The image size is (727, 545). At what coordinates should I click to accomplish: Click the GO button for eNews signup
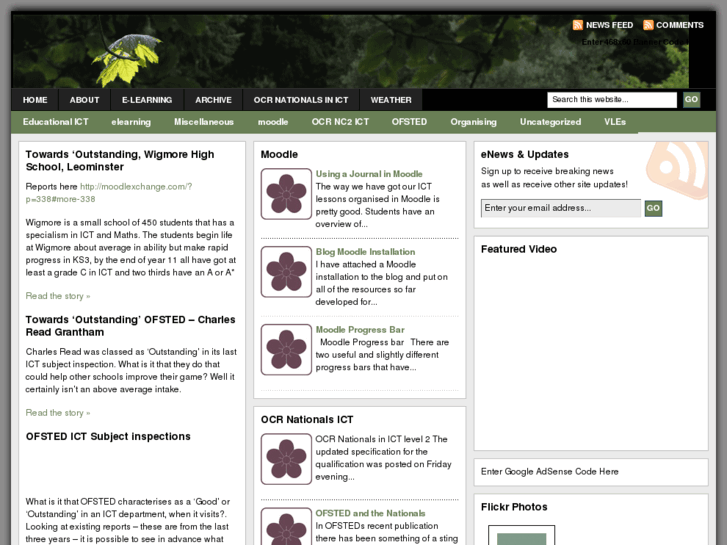point(653,208)
